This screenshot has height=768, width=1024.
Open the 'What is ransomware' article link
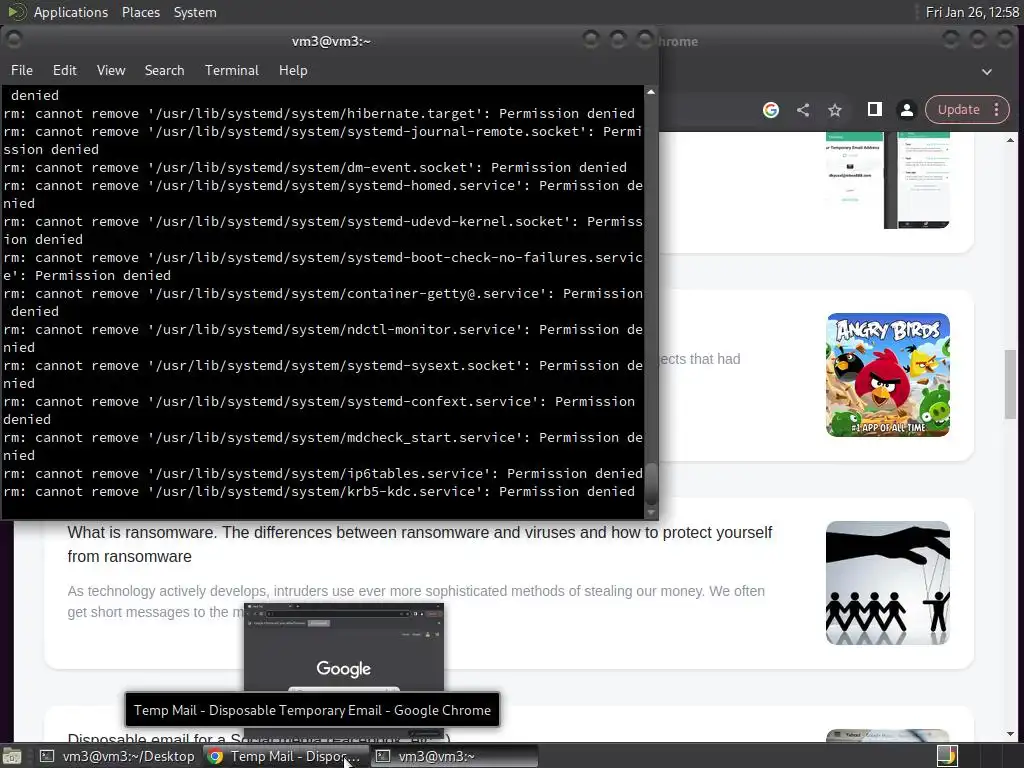[419, 544]
